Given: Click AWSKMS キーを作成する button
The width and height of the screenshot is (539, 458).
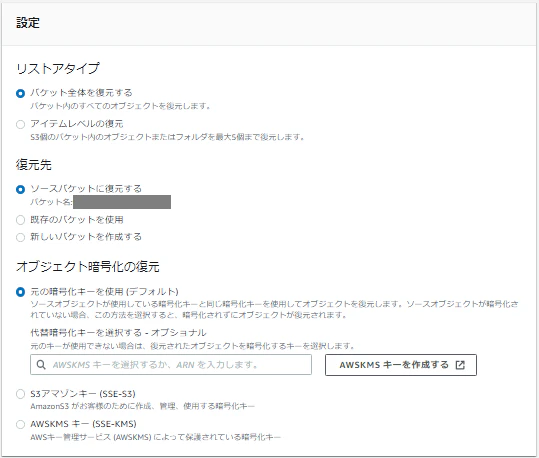Looking at the screenshot, I should click(401, 365).
